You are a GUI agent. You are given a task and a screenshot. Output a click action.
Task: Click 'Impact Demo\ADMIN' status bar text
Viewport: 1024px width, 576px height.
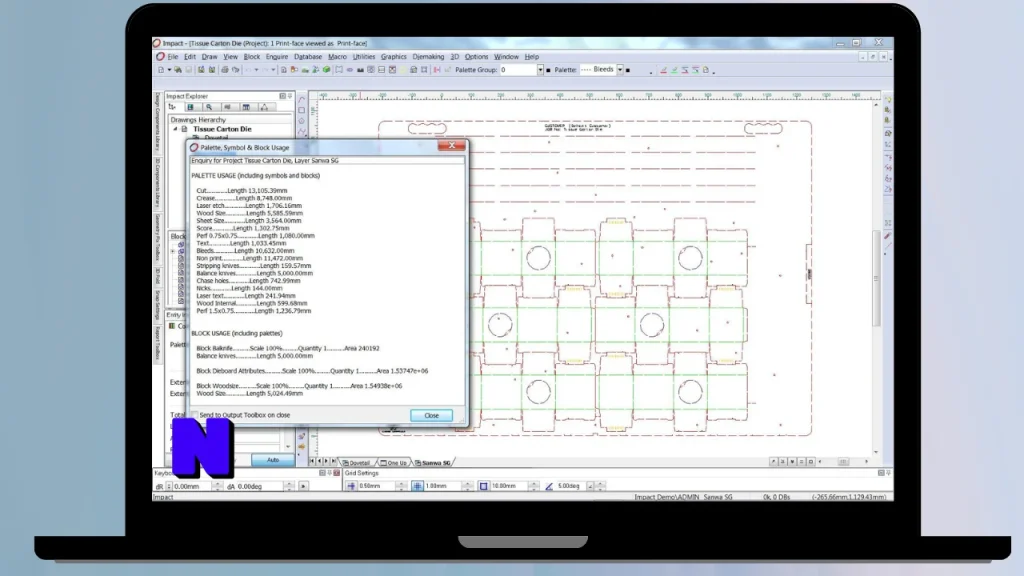tap(666, 497)
